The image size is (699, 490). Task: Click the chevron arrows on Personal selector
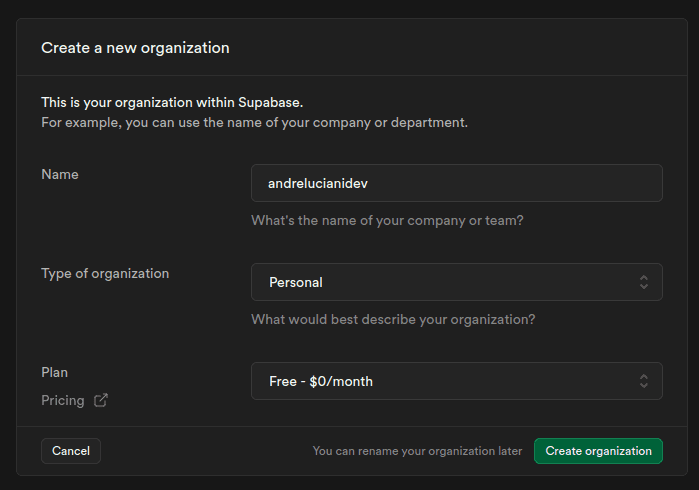644,282
